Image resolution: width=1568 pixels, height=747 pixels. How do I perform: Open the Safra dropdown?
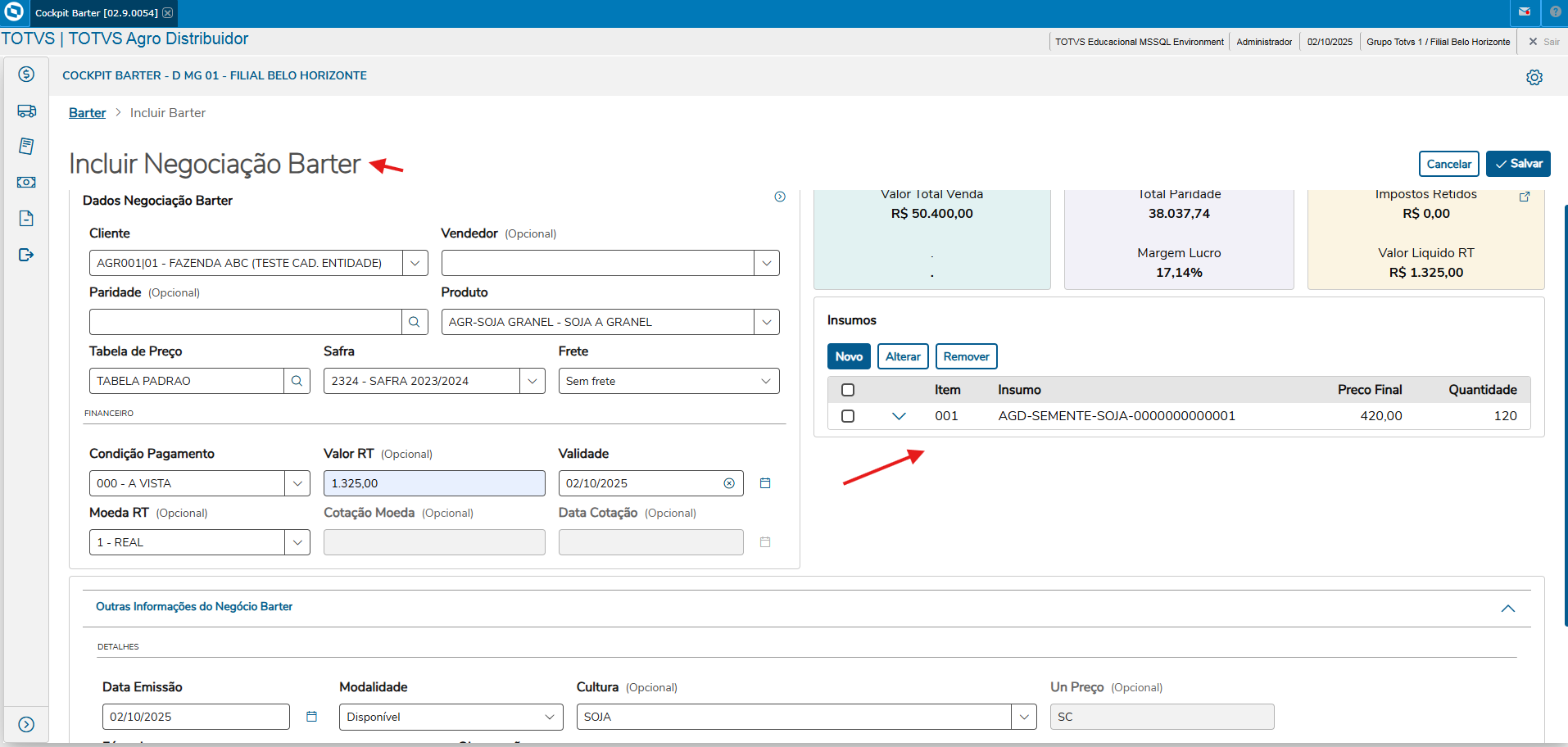[x=532, y=381]
